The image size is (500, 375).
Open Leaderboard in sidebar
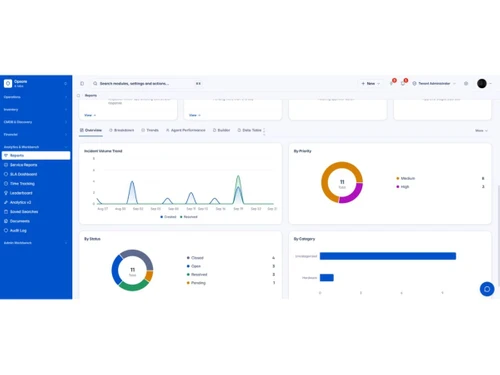[36, 193]
